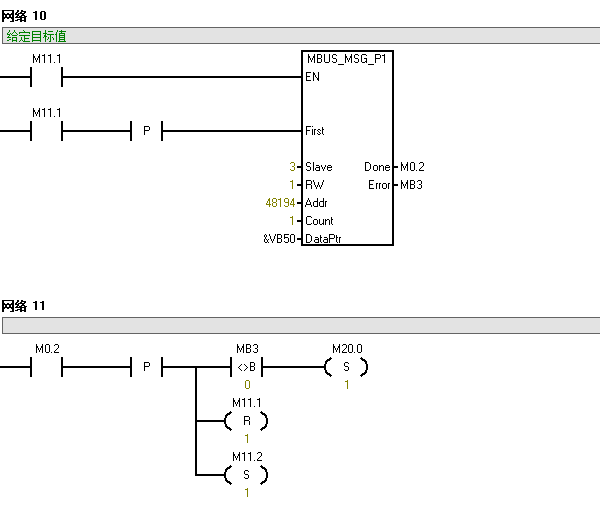Screen dimensions: 600x511
Task: Click the Addr pin label on the block
Action: (316, 203)
